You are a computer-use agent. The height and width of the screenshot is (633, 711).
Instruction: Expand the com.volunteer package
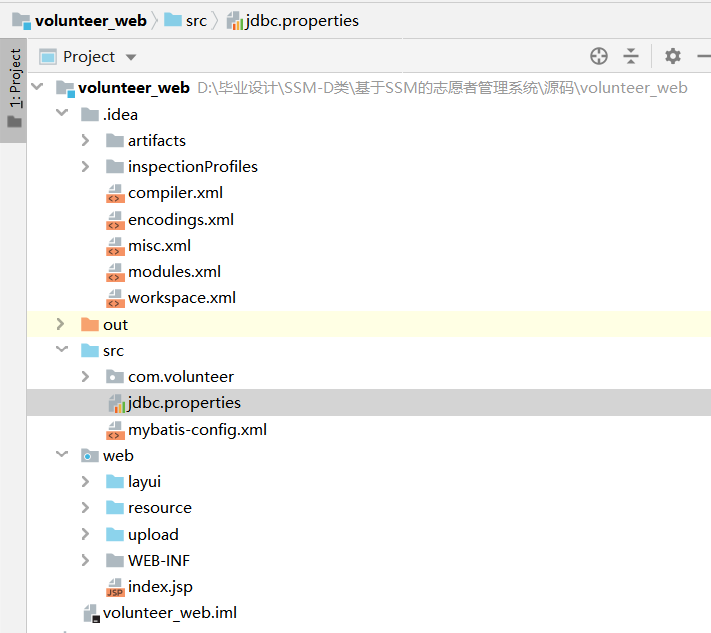tap(86, 377)
